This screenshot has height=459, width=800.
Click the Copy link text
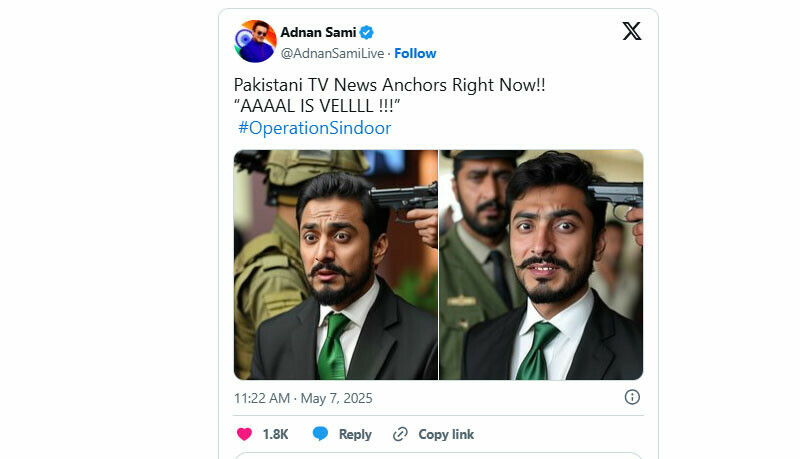coord(446,434)
